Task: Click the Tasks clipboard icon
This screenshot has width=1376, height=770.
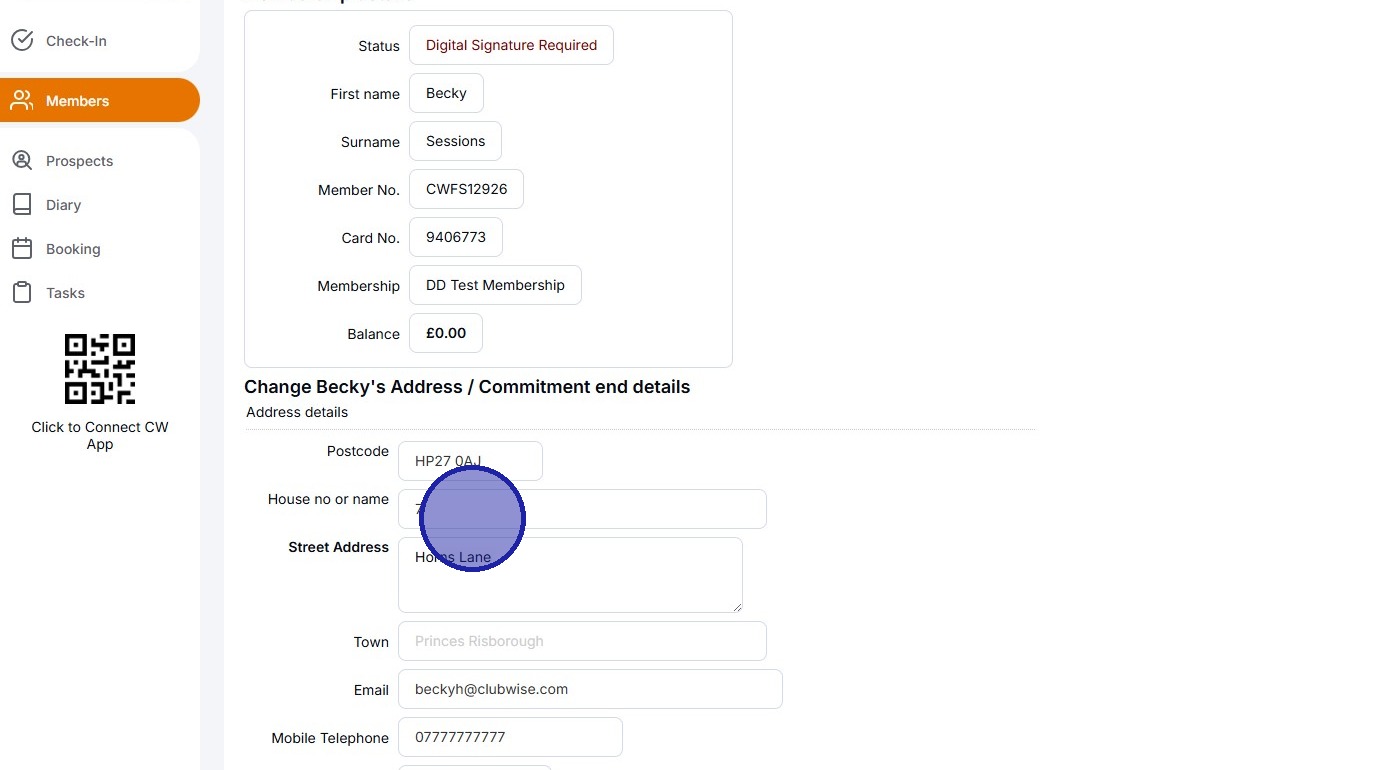Action: [22, 293]
